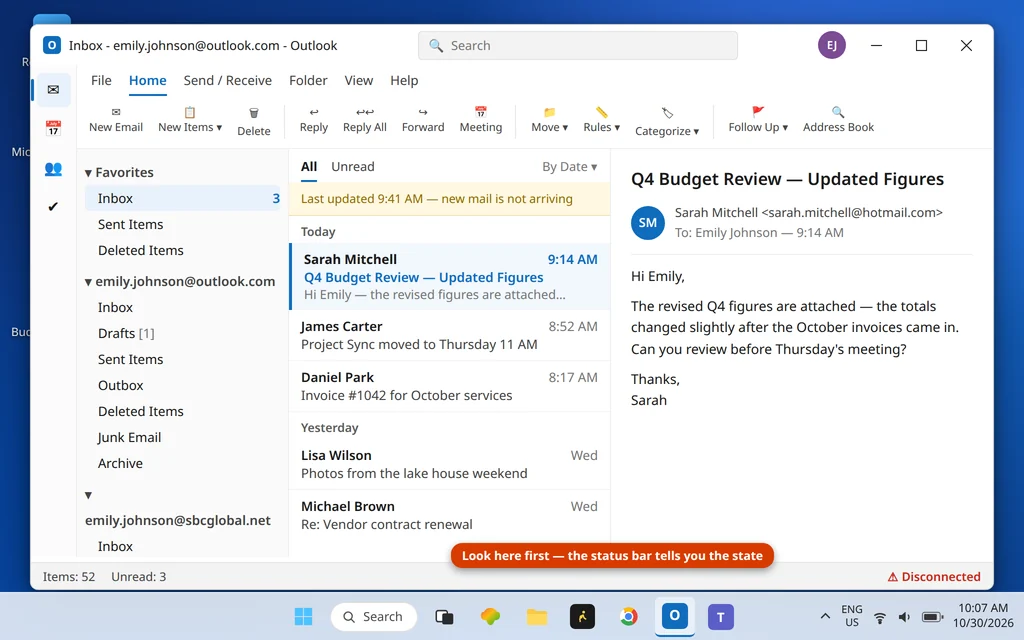Open the By Date sort dropdown
The image size is (1024, 640).
pyautogui.click(x=569, y=167)
